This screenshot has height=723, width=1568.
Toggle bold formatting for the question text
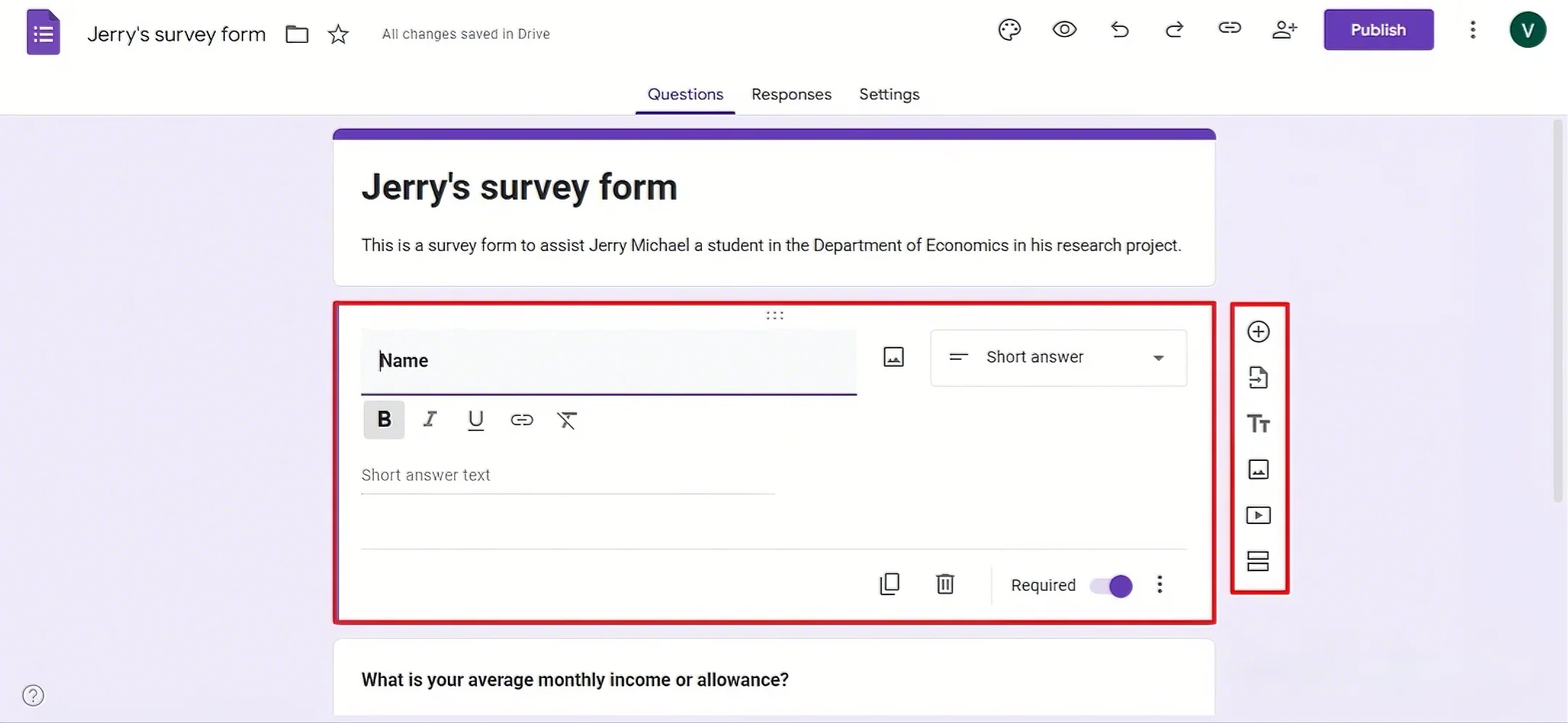(x=383, y=420)
